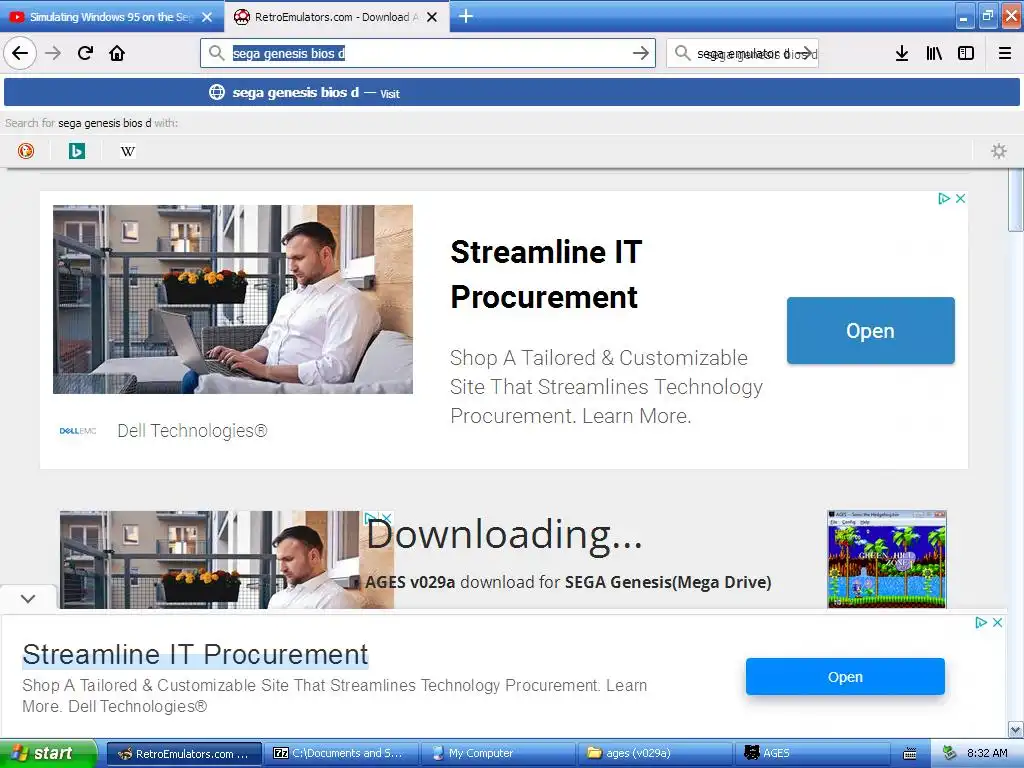The height and width of the screenshot is (768, 1024).
Task: Click inside the address bar text field
Action: pyautogui.click(x=428, y=53)
